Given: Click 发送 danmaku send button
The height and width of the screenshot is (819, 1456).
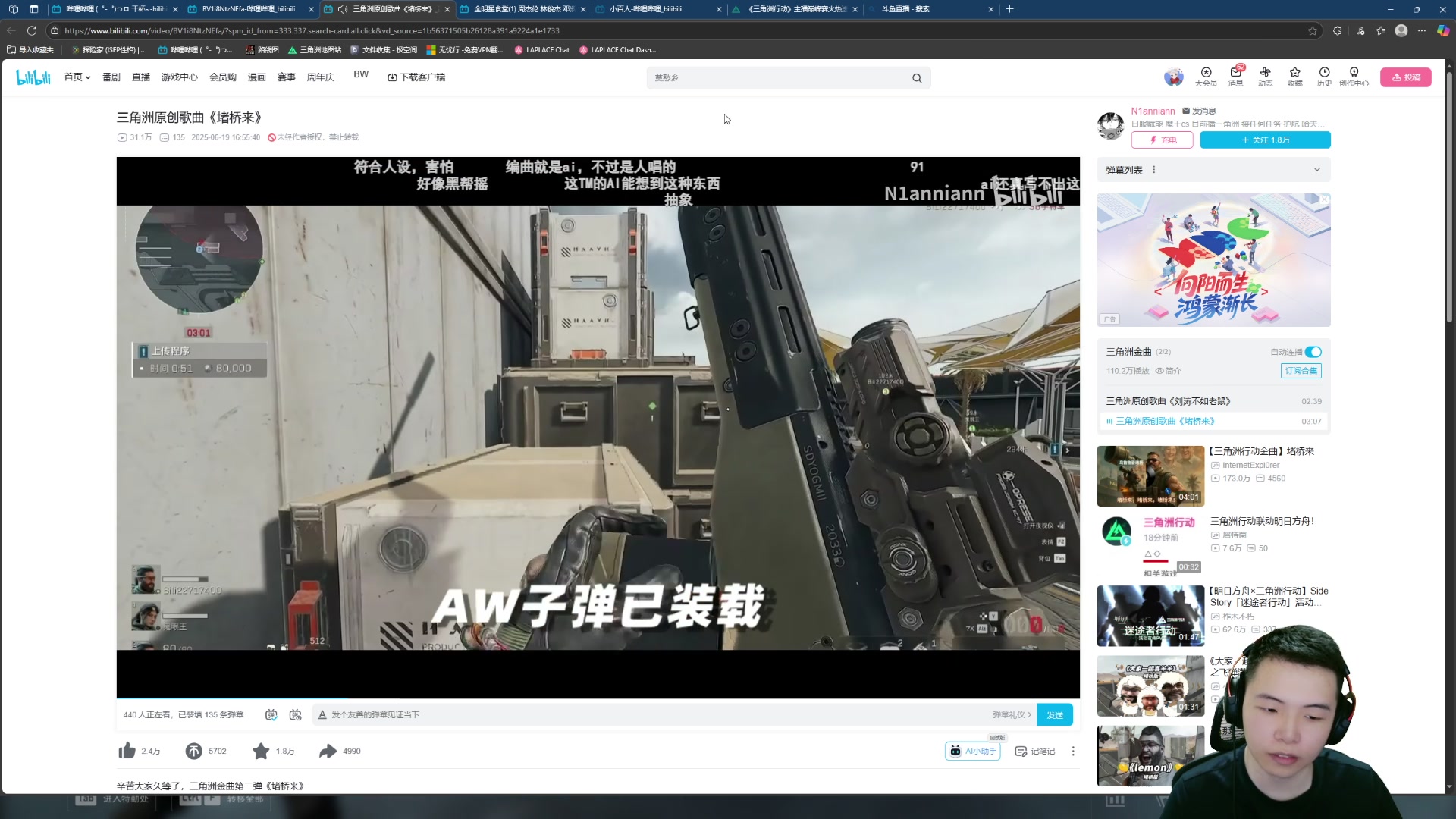Looking at the screenshot, I should pos(1055,715).
